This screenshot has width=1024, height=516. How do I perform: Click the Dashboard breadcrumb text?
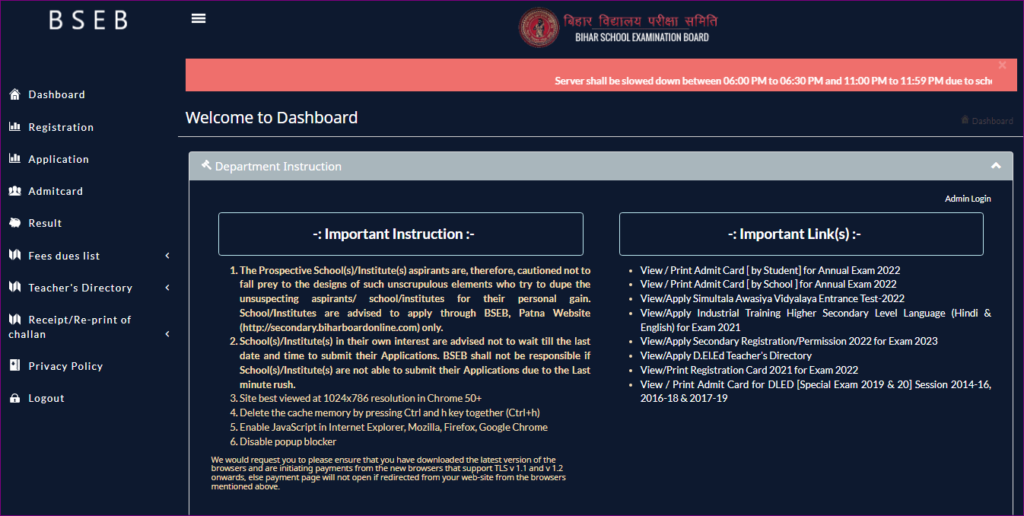(x=992, y=121)
